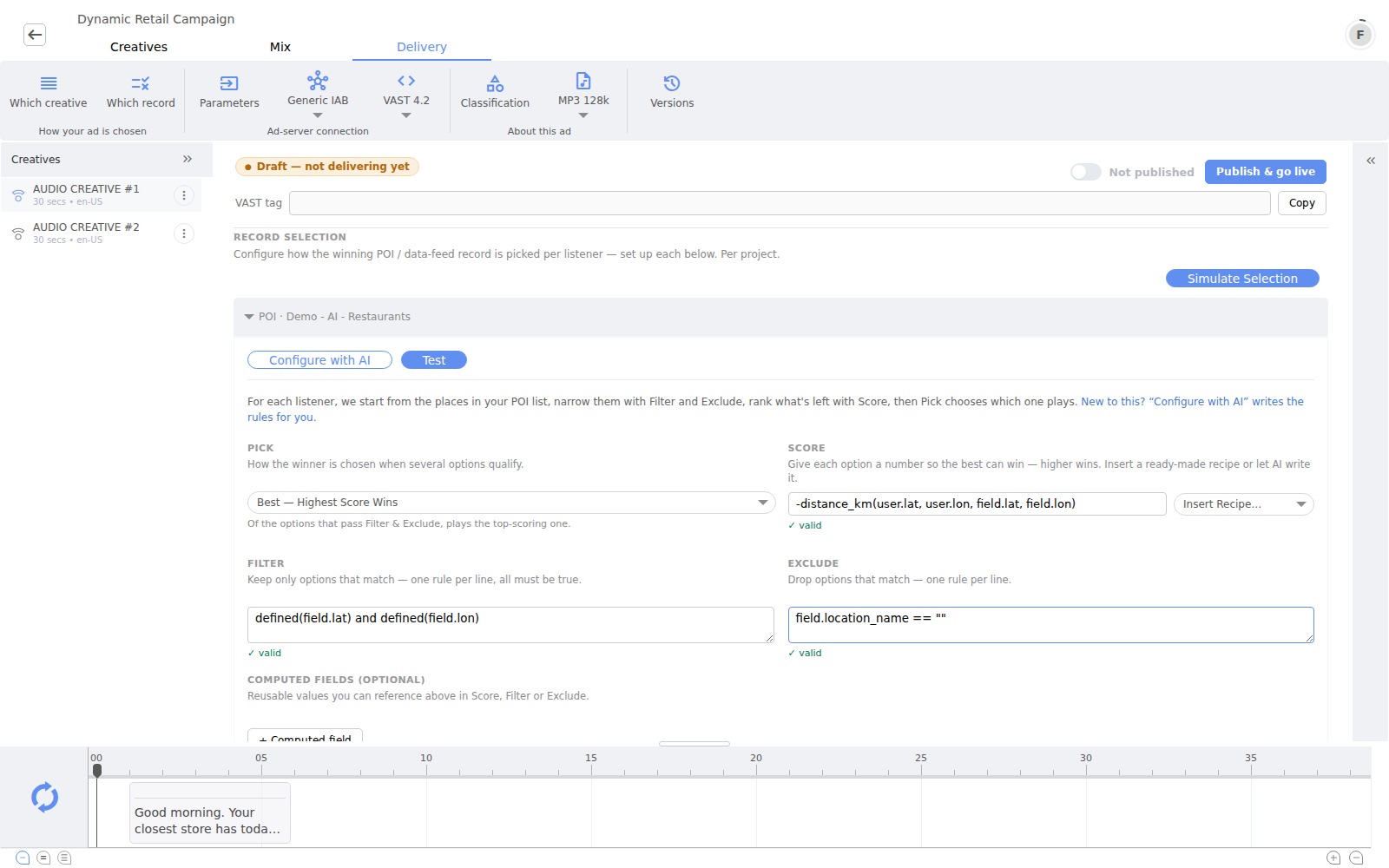The height and width of the screenshot is (868, 1389).
Task: Click the timeline playhead marker
Action: 97,770
